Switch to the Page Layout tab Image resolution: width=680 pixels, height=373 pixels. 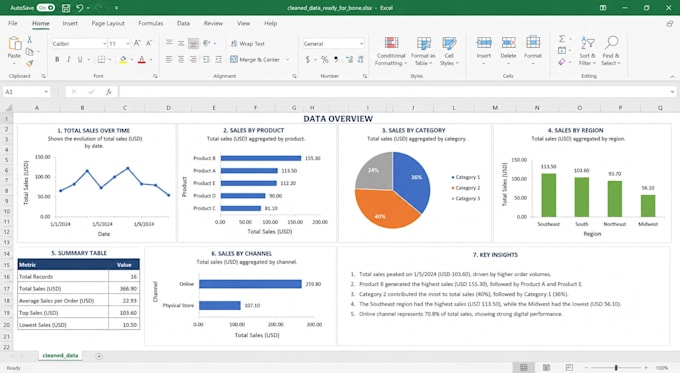108,23
